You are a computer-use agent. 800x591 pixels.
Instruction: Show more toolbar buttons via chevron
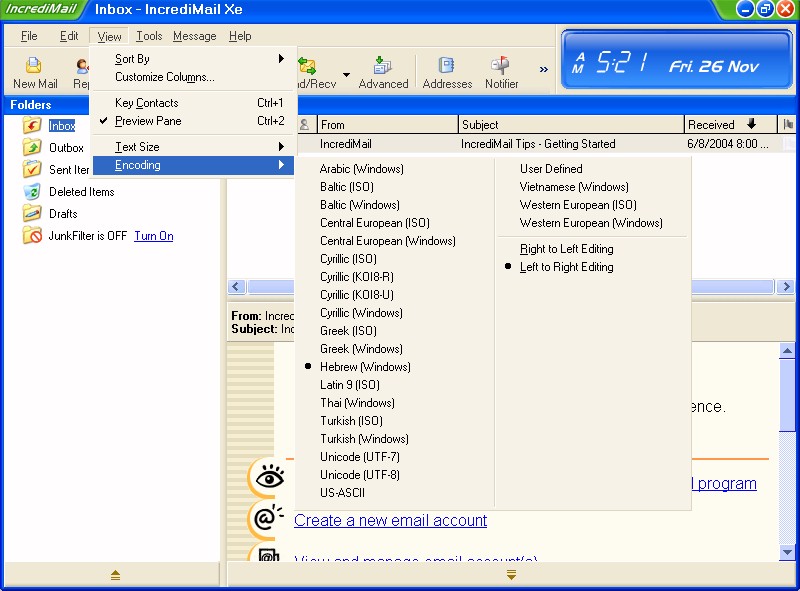coord(544,70)
